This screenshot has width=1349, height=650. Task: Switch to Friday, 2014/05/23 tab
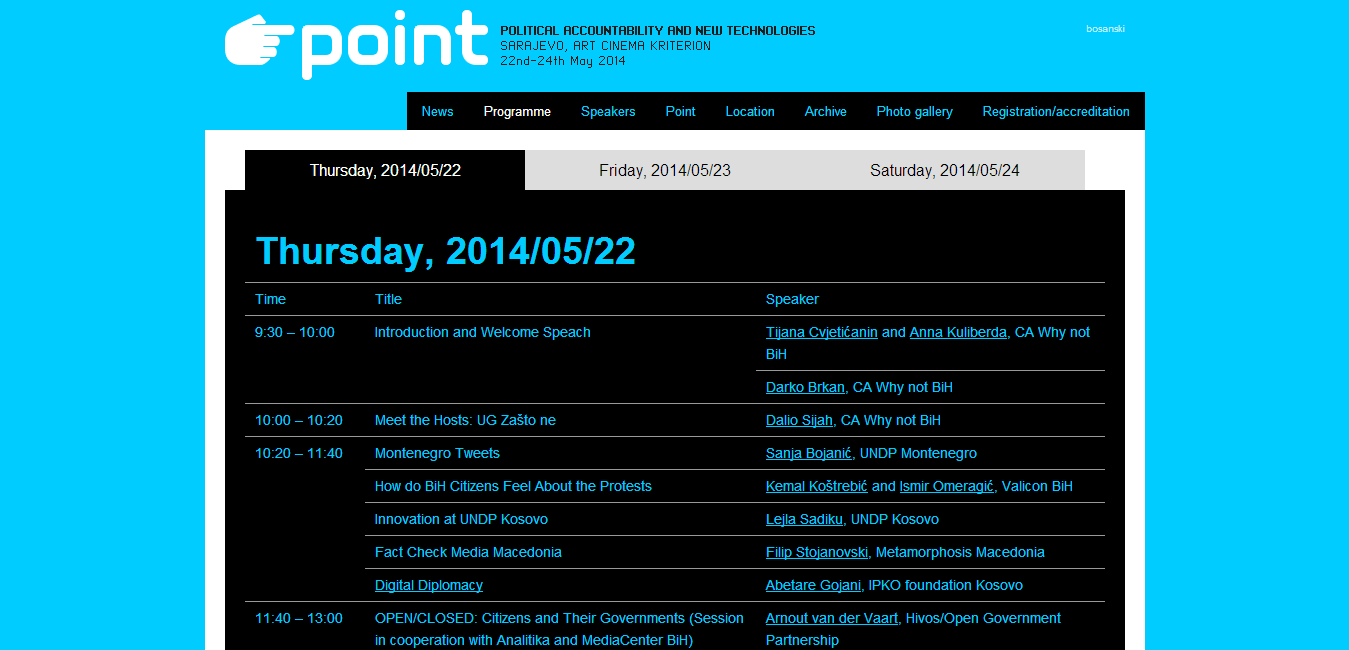pos(665,170)
